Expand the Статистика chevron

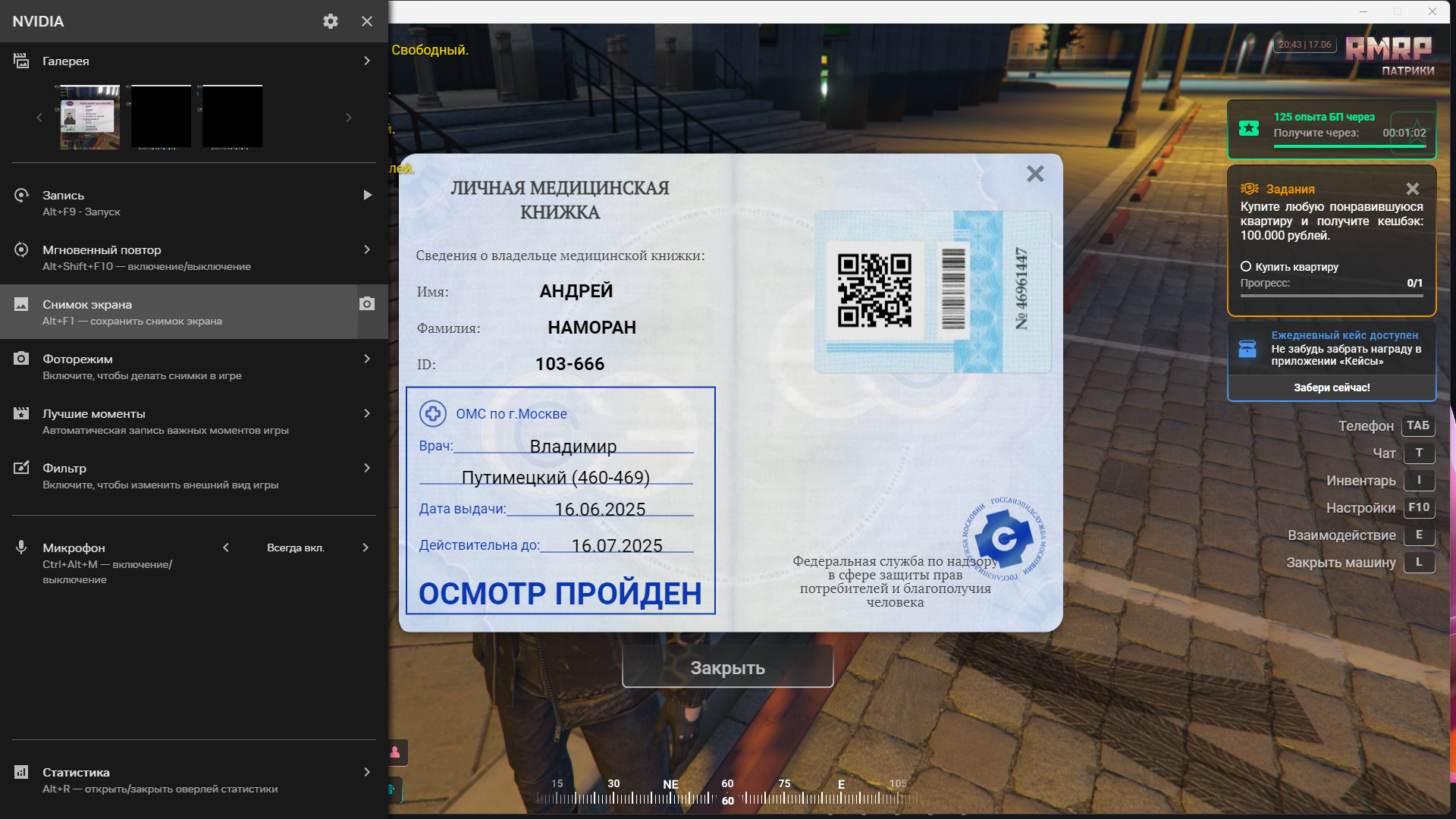pyautogui.click(x=367, y=772)
